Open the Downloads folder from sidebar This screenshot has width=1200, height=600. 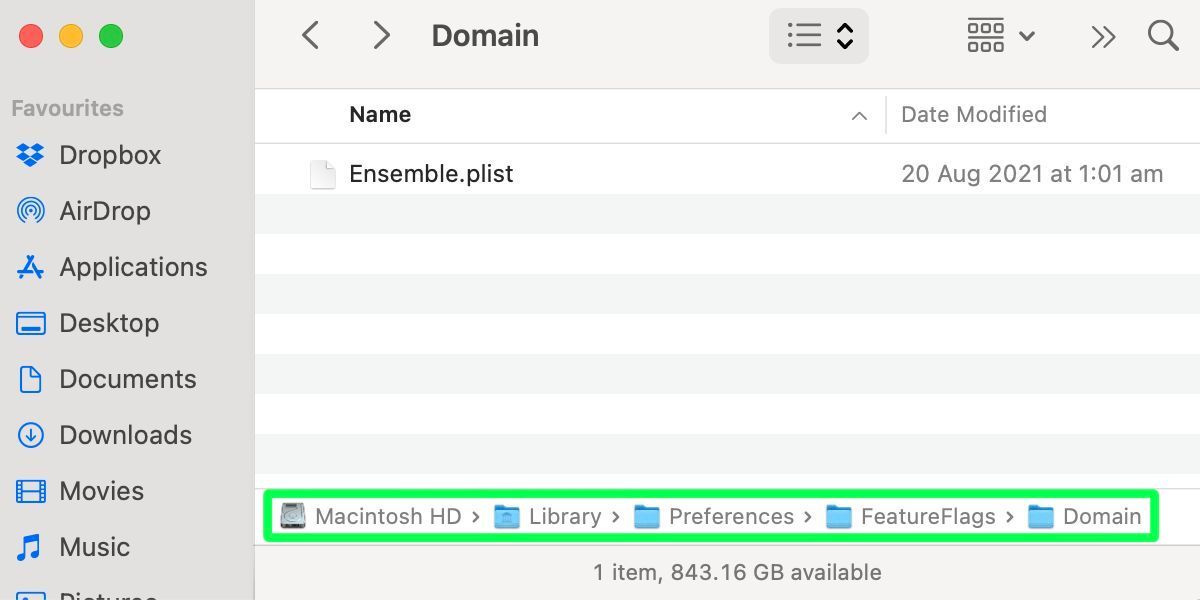(125, 435)
